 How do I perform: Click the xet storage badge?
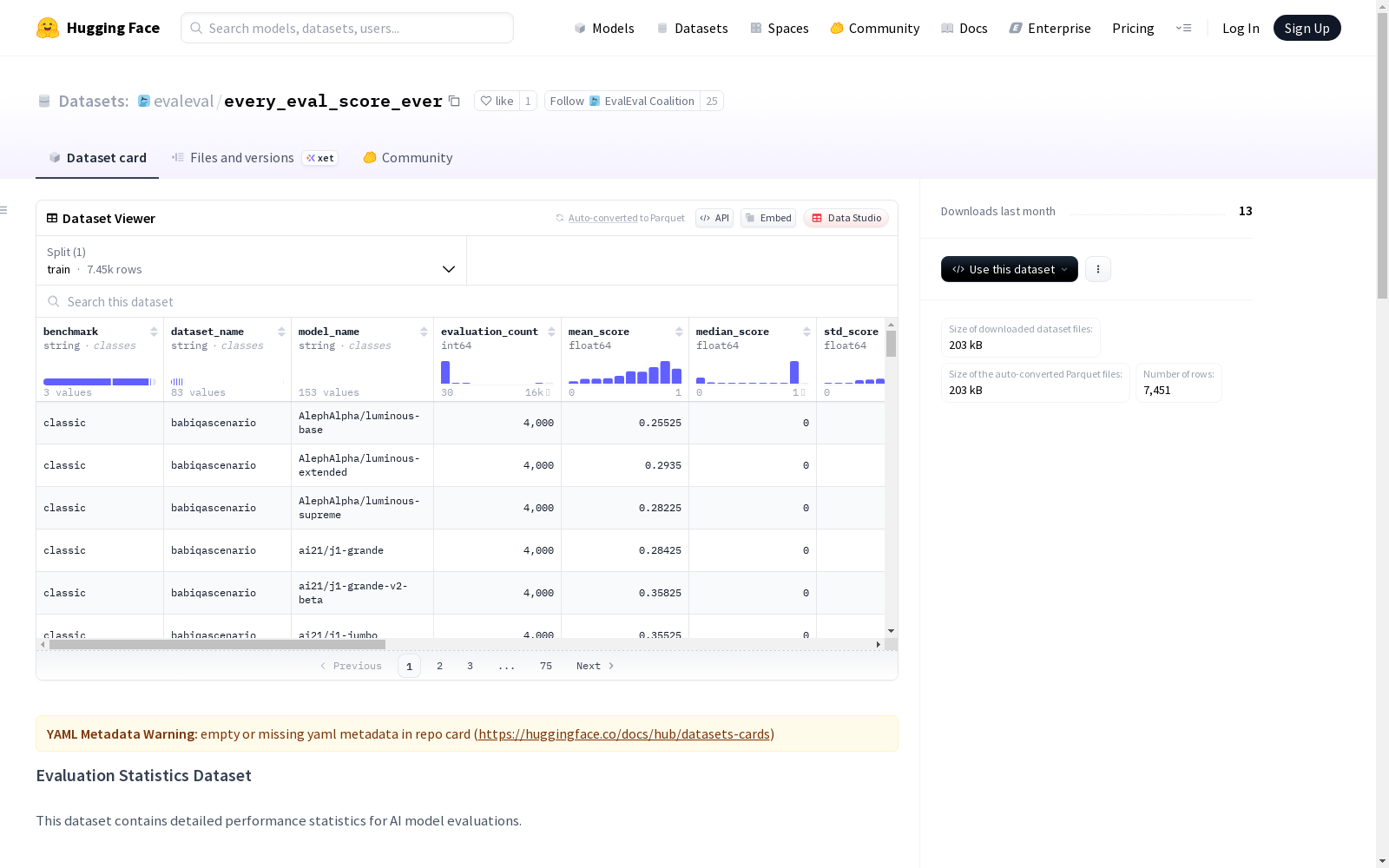tap(319, 158)
